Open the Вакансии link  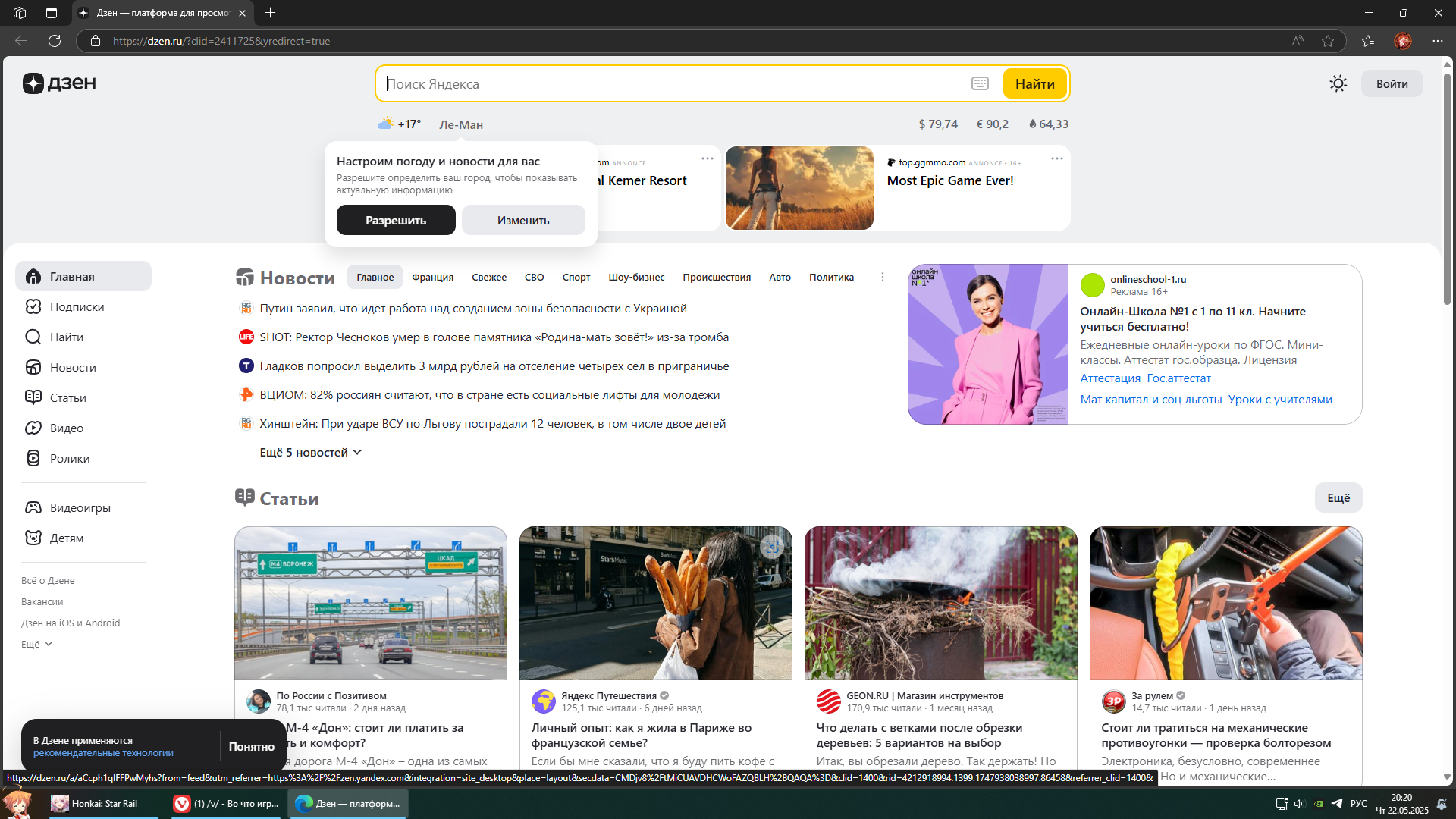(x=42, y=601)
